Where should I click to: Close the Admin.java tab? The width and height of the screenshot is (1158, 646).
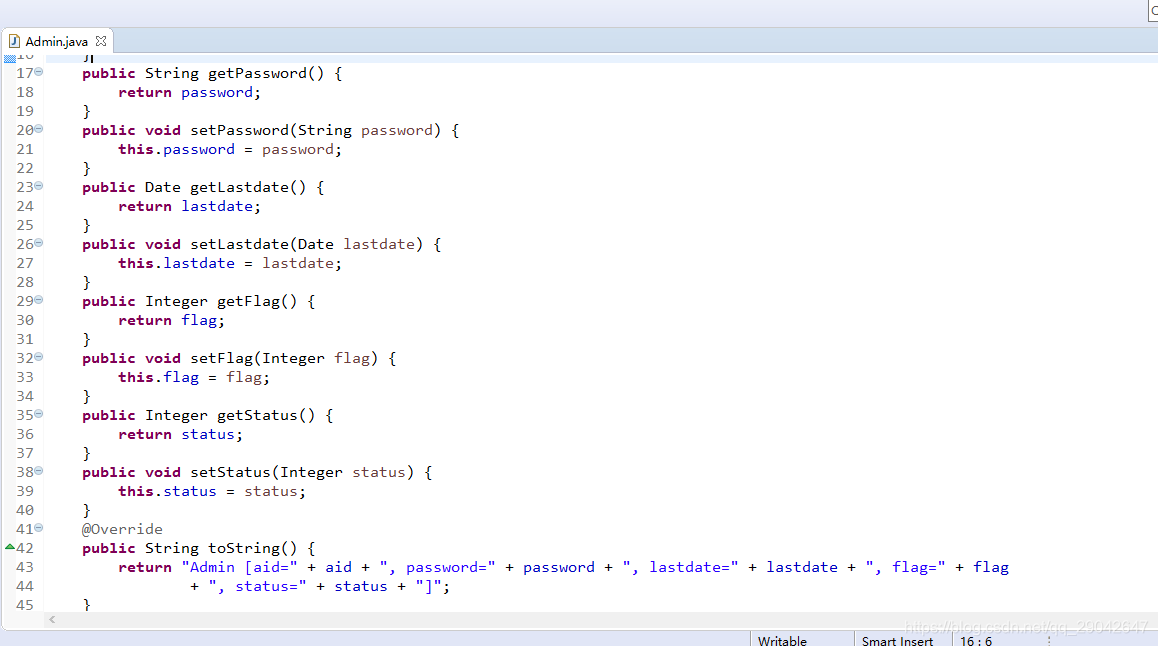101,41
